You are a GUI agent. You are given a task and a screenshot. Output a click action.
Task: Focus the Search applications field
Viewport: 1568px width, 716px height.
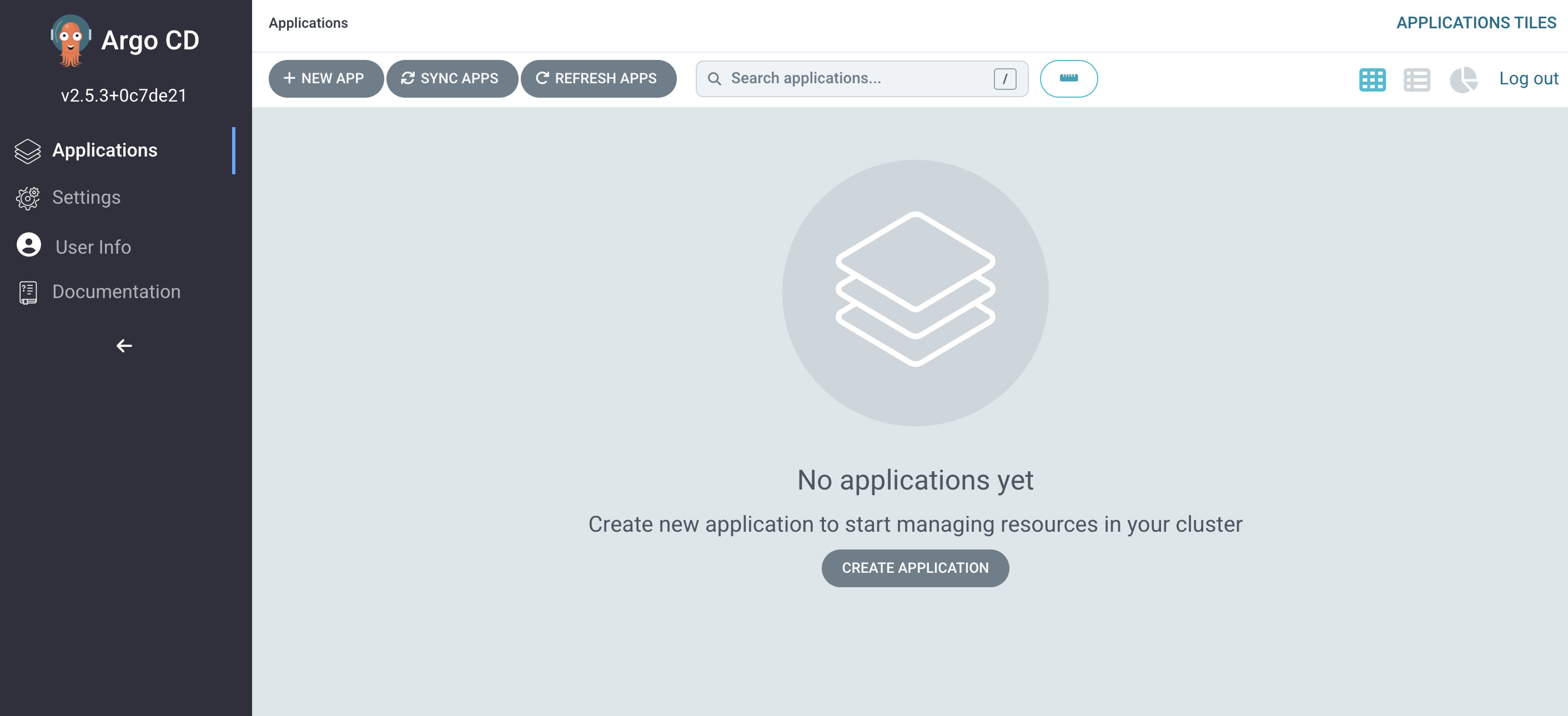(852, 78)
